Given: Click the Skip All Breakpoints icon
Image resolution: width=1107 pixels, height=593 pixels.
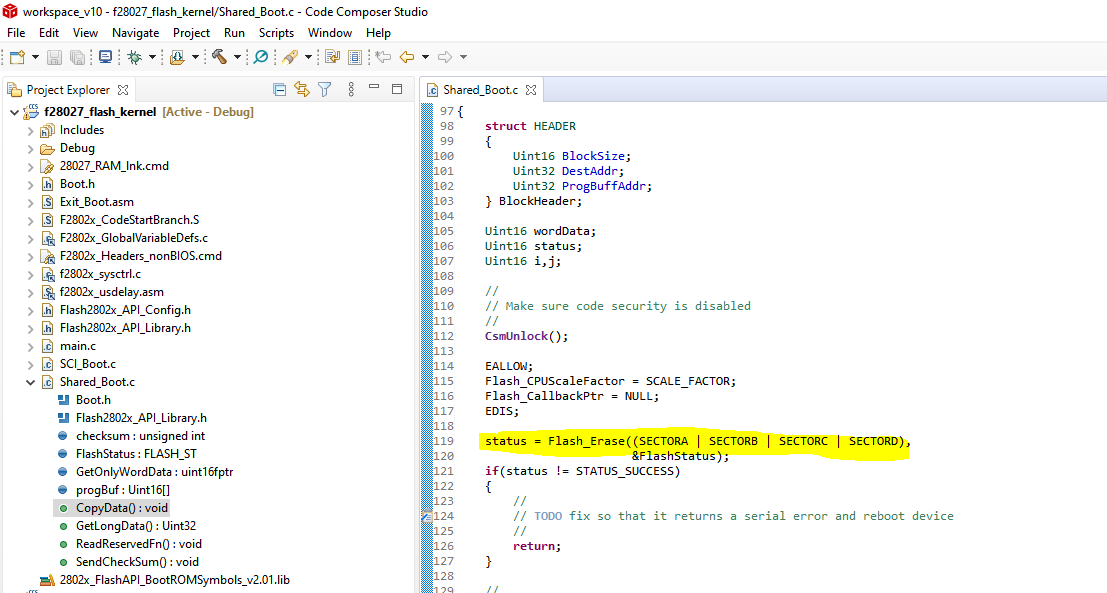Looking at the screenshot, I should (261, 57).
